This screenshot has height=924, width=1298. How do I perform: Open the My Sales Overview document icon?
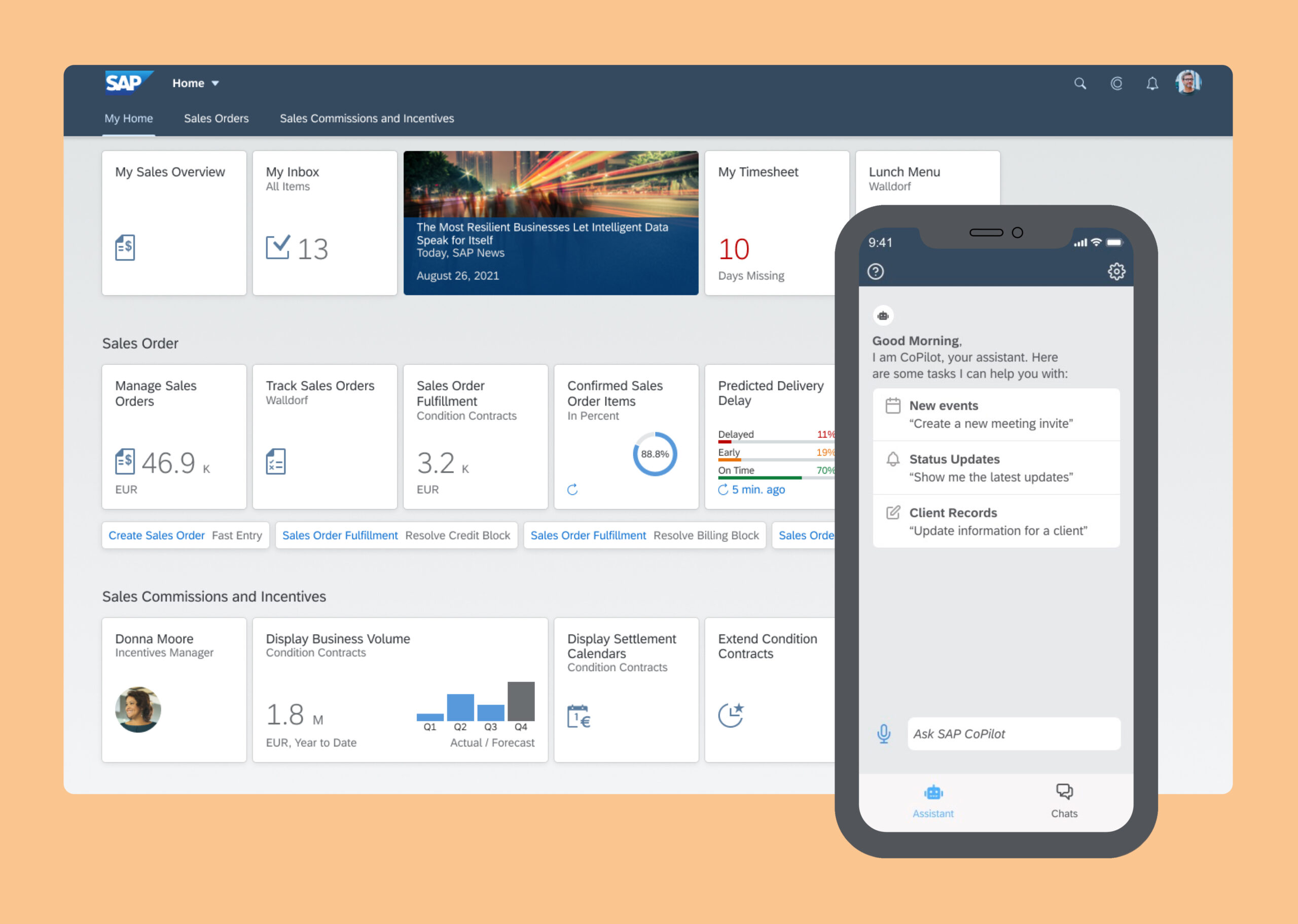click(125, 247)
